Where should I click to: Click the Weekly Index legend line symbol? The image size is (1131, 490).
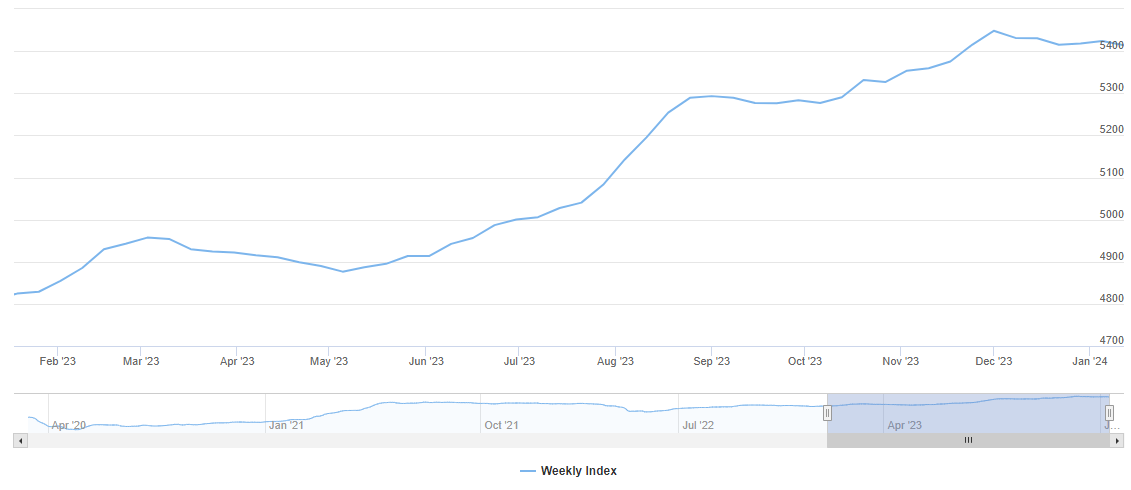click(x=528, y=471)
